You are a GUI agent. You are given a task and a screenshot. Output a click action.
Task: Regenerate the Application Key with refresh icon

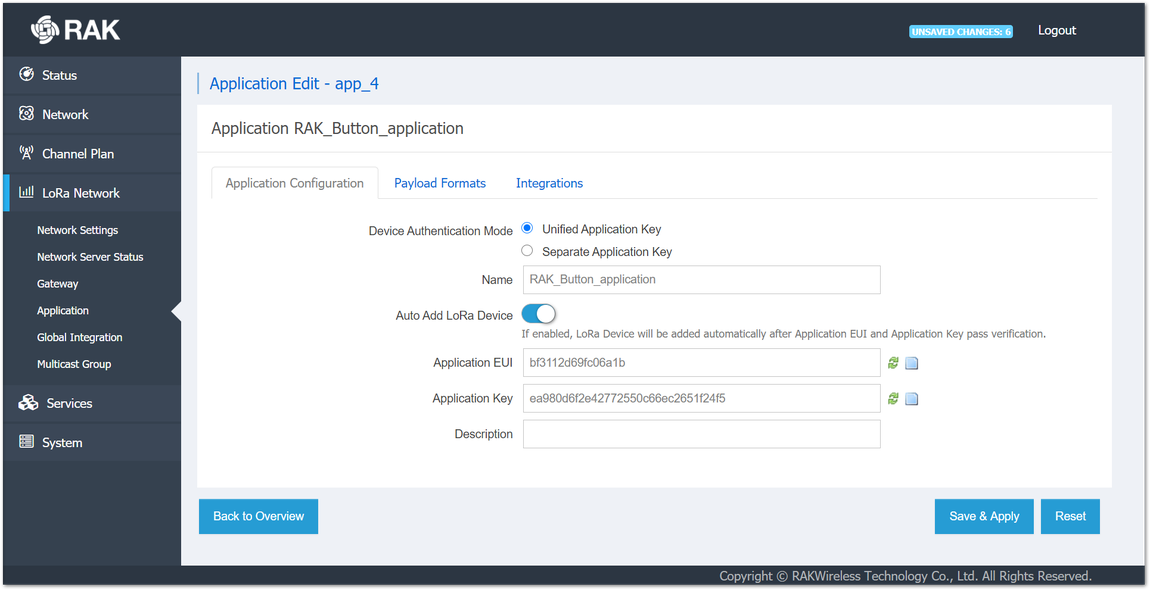click(x=893, y=398)
